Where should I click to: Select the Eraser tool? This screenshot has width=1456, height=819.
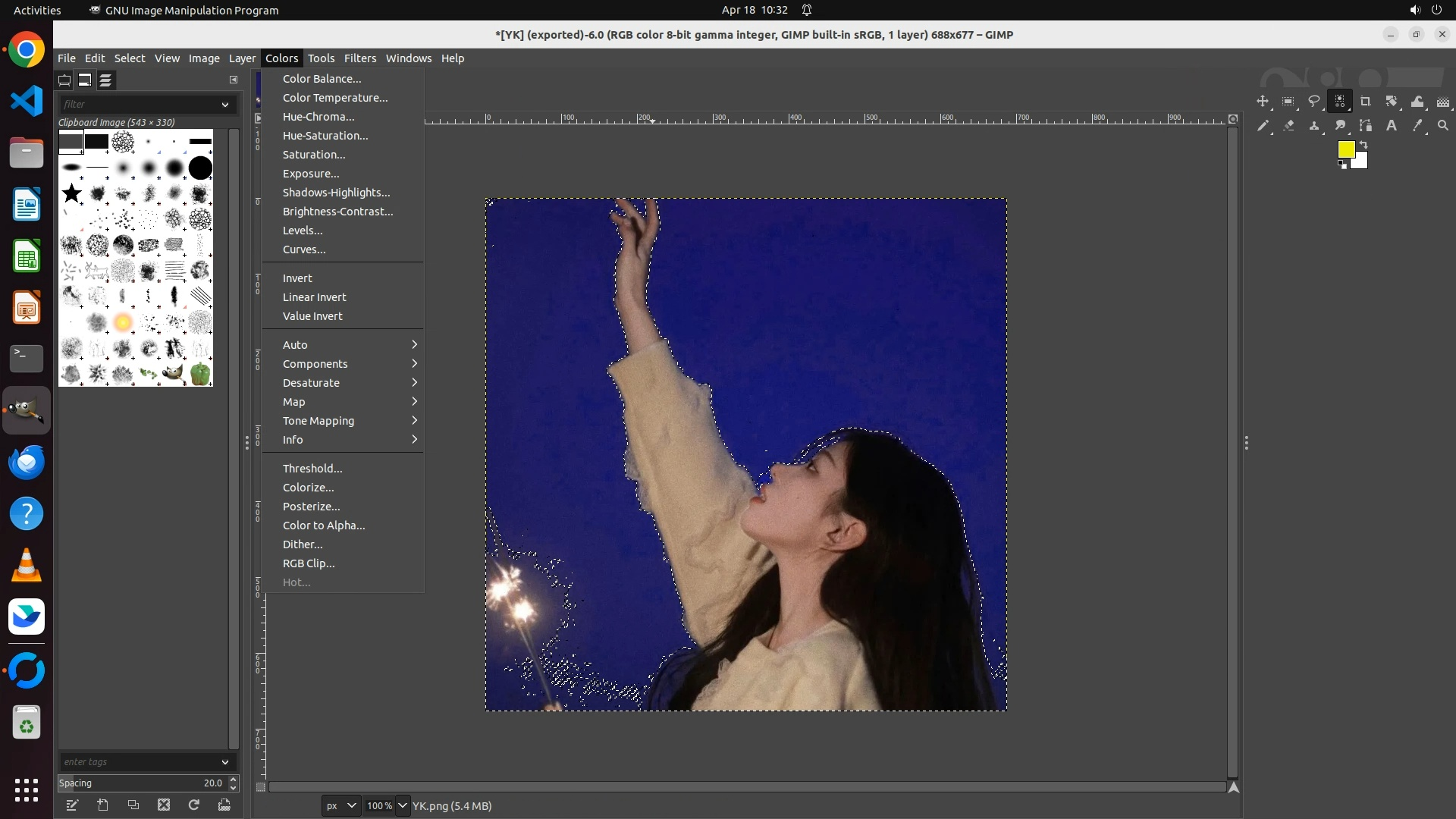point(1288,126)
